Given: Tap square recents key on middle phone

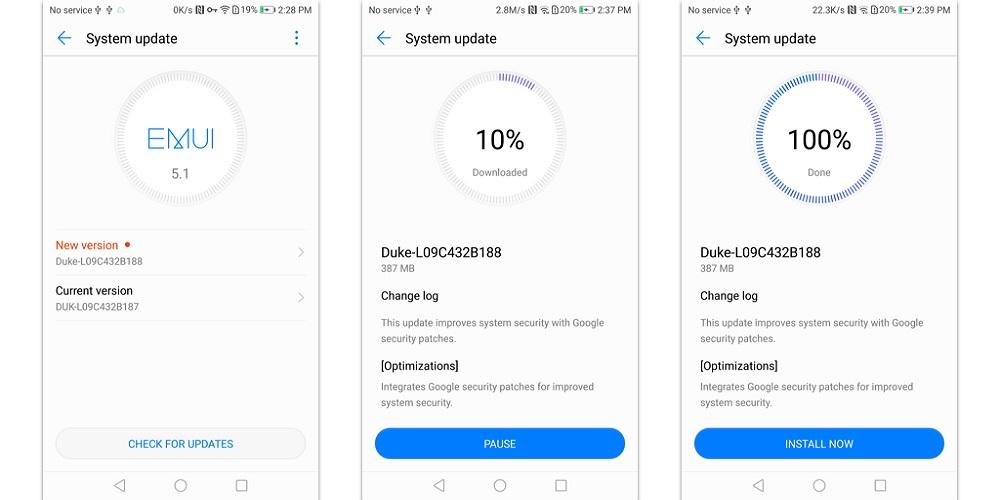Looking at the screenshot, I should tap(561, 485).
